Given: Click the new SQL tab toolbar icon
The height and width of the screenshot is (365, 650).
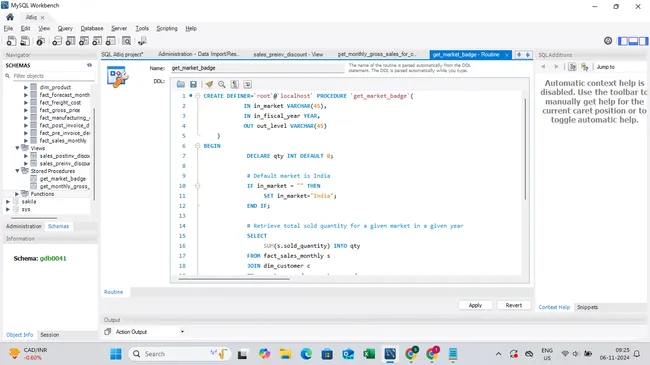Looking at the screenshot, I should click(11, 41).
